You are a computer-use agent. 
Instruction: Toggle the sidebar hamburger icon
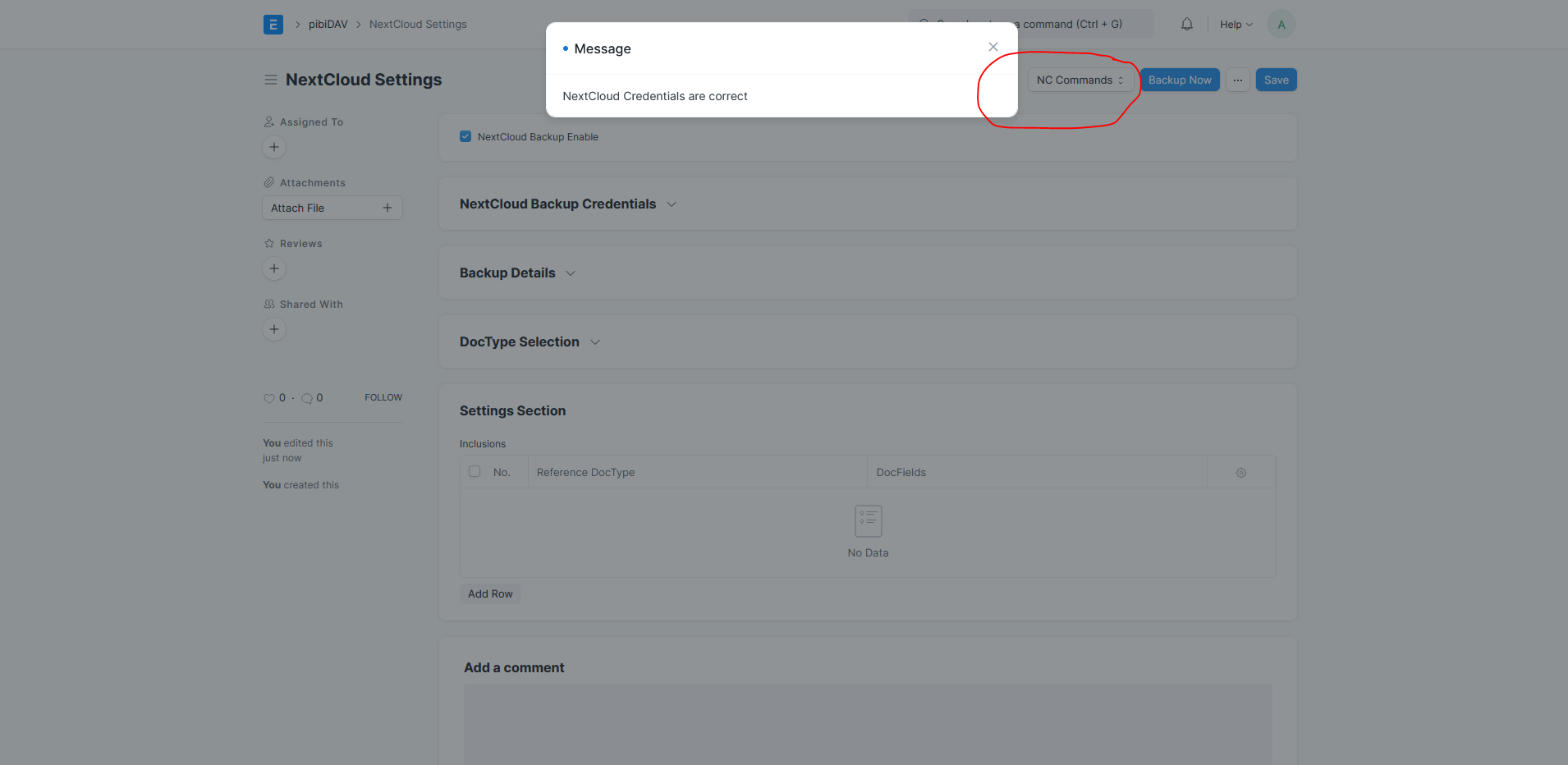271,80
